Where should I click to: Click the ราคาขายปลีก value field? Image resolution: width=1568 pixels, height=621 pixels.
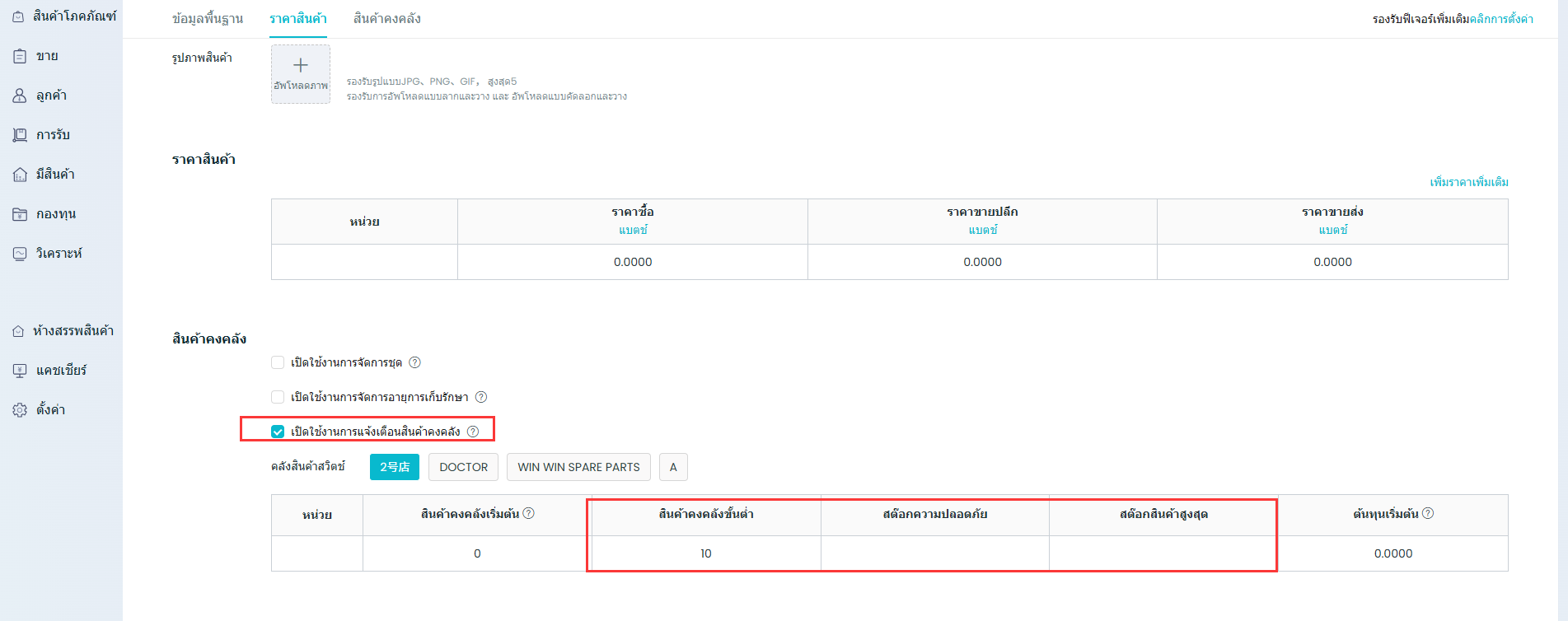pyautogui.click(x=982, y=262)
